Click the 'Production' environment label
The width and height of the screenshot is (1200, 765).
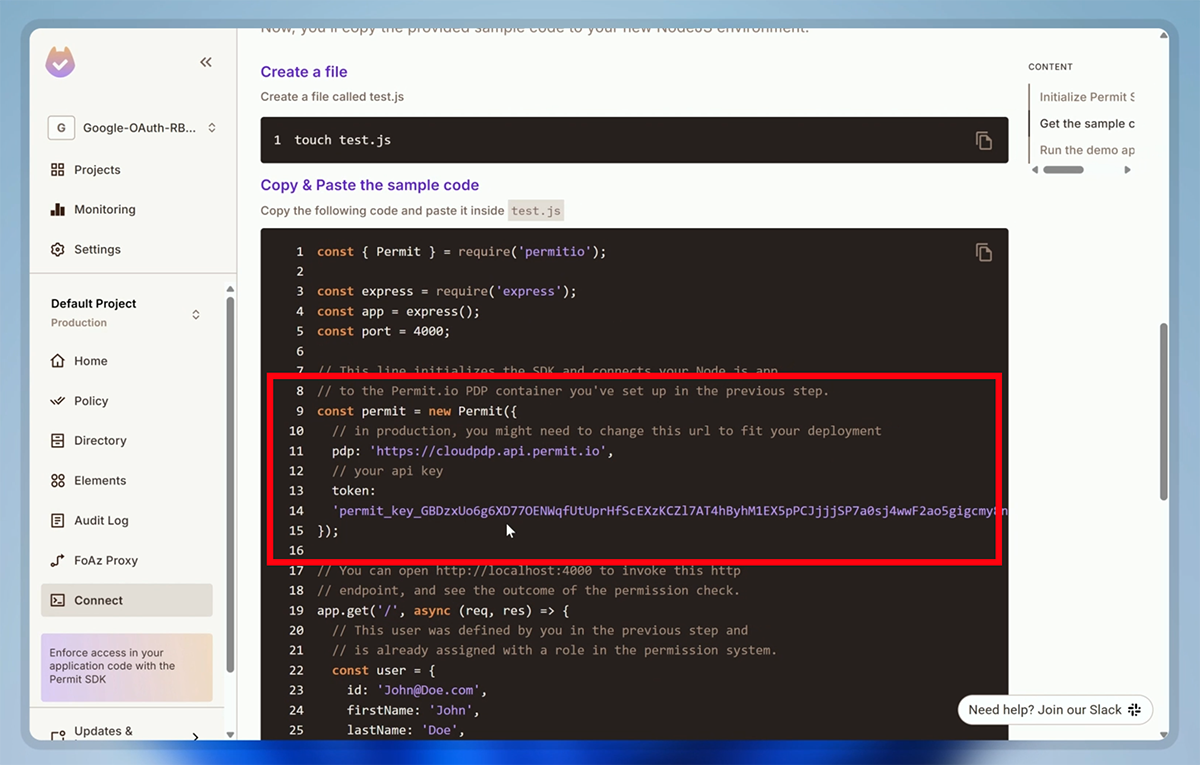point(79,323)
